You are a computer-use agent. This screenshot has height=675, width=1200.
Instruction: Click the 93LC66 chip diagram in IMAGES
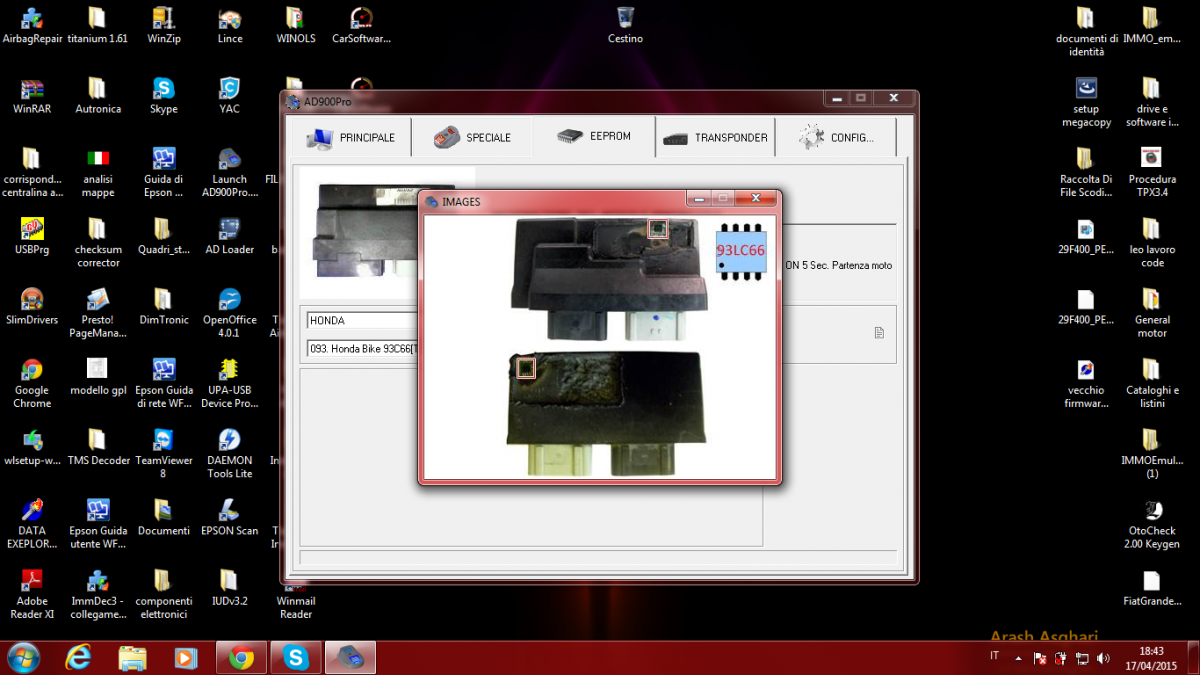point(741,251)
